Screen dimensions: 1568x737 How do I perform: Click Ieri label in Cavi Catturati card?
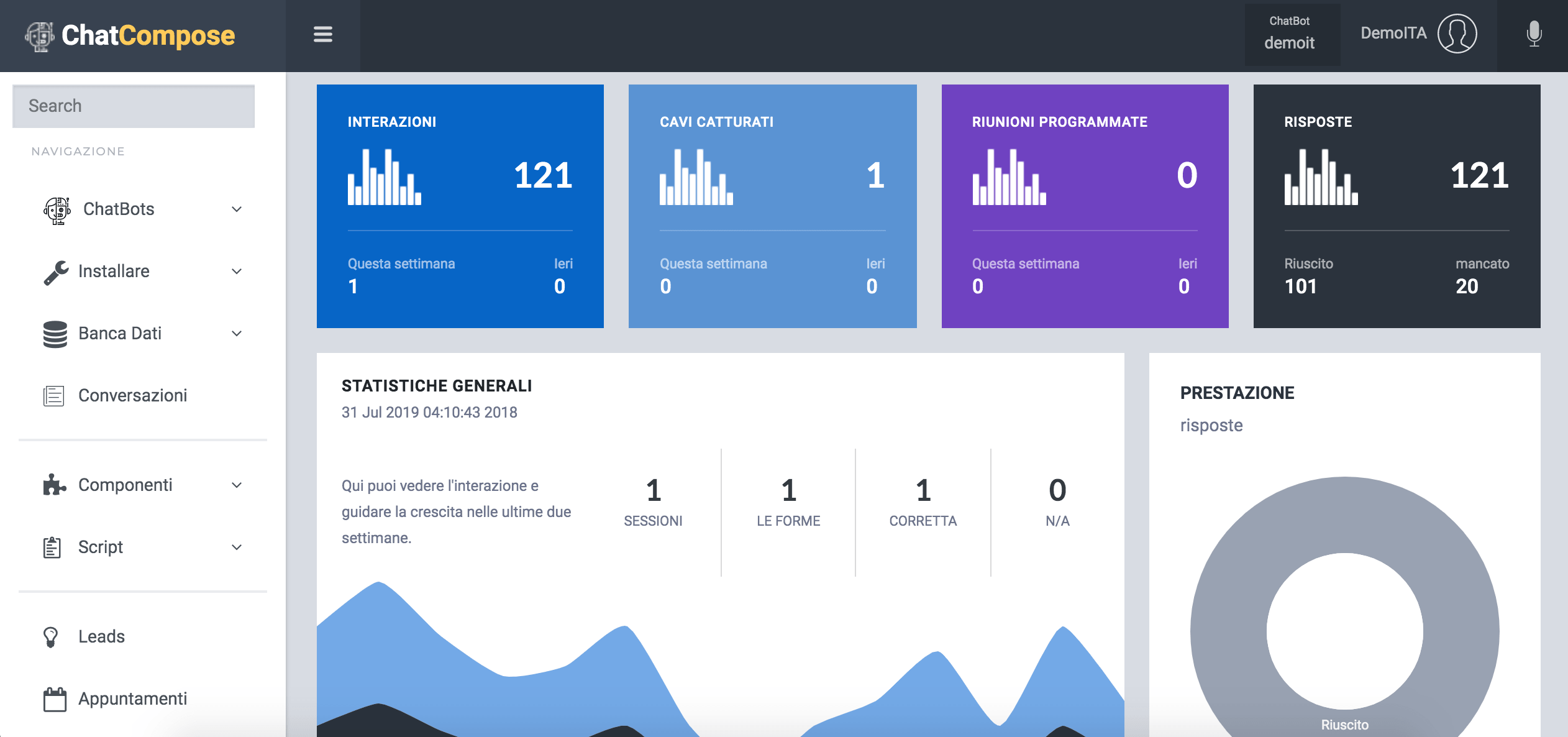[876, 264]
